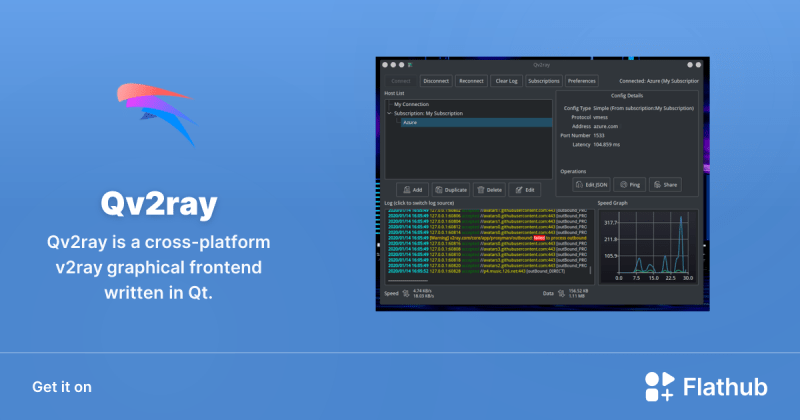Click the Data transfer arrows icon
This screenshot has width=800, height=420.
561,293
